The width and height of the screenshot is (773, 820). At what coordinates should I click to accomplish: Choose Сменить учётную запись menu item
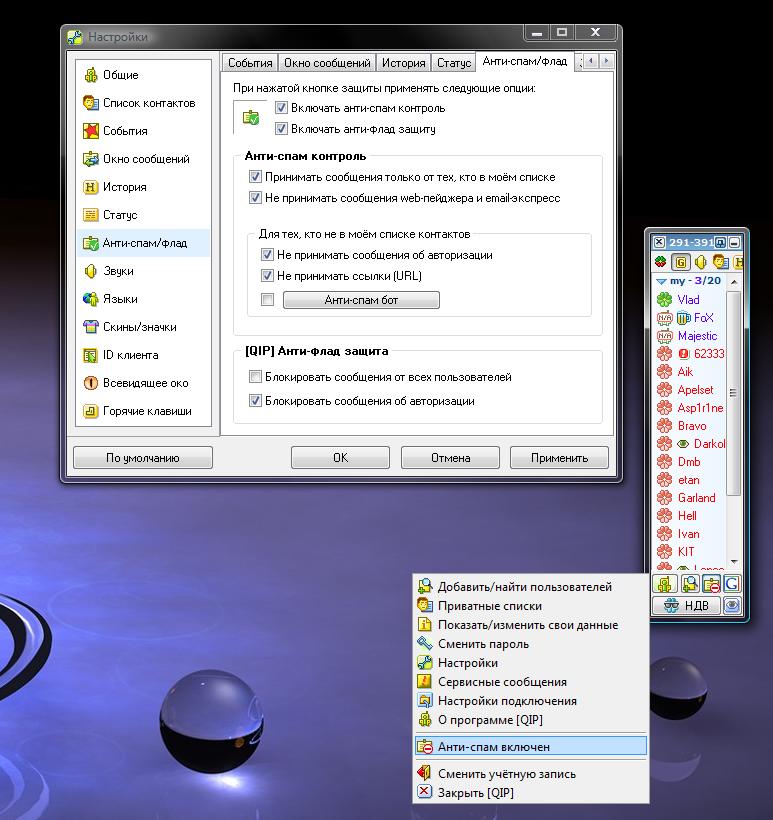[x=531, y=773]
